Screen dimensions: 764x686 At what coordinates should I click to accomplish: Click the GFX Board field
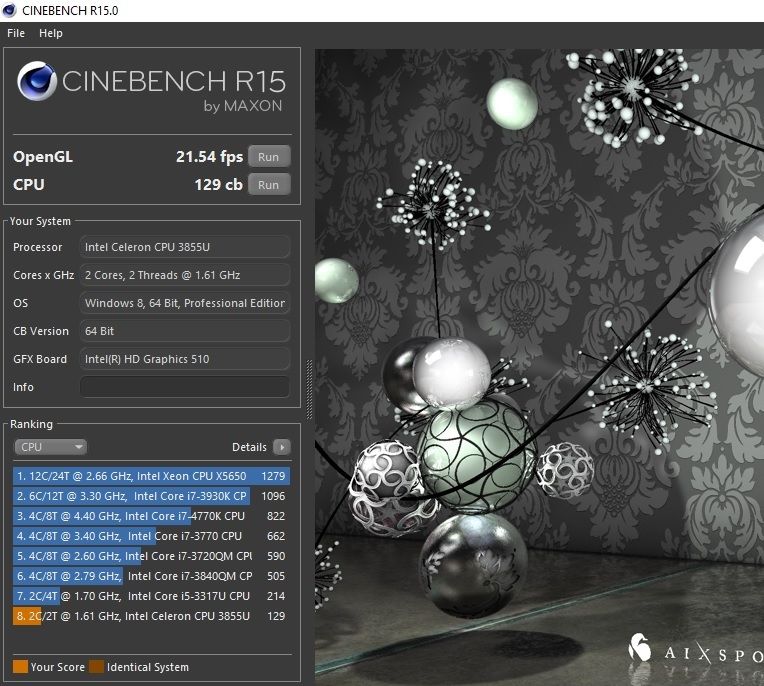185,359
